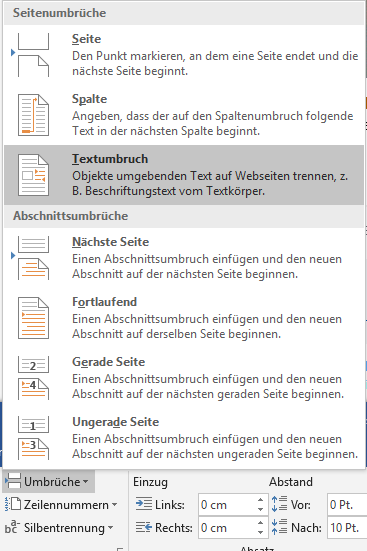
Task: Click the description 'Abschnitt auf der nächsten Seite beginnen.'
Action: pos(185,274)
